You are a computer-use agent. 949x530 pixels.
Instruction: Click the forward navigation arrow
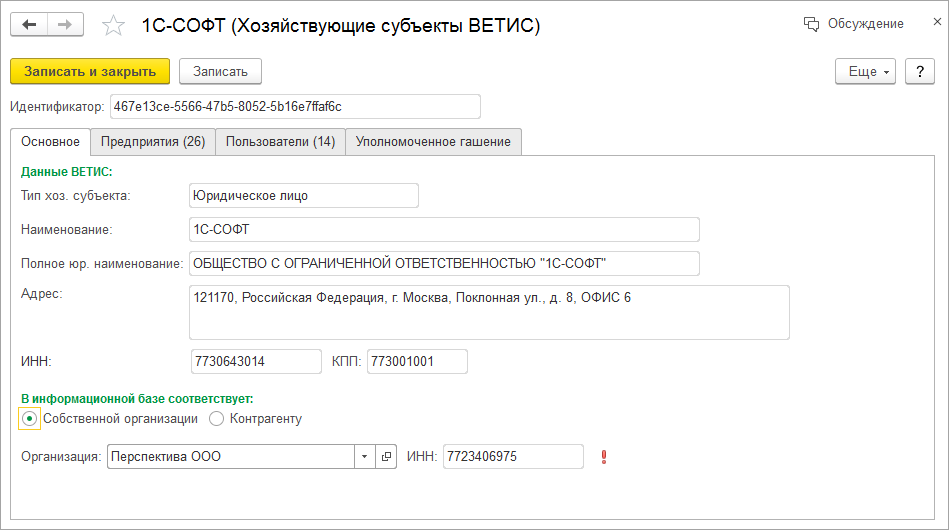click(66, 24)
